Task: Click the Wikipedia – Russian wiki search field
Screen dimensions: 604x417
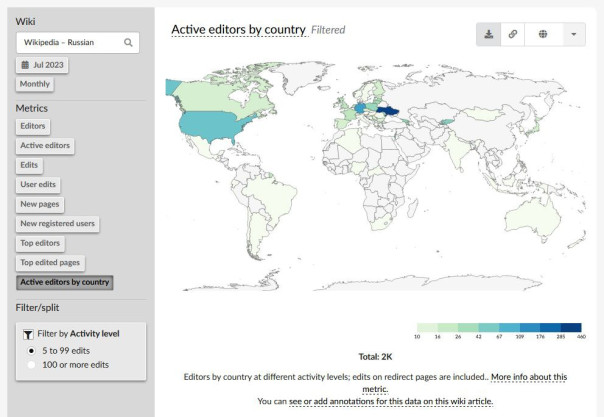Action: tap(70, 42)
